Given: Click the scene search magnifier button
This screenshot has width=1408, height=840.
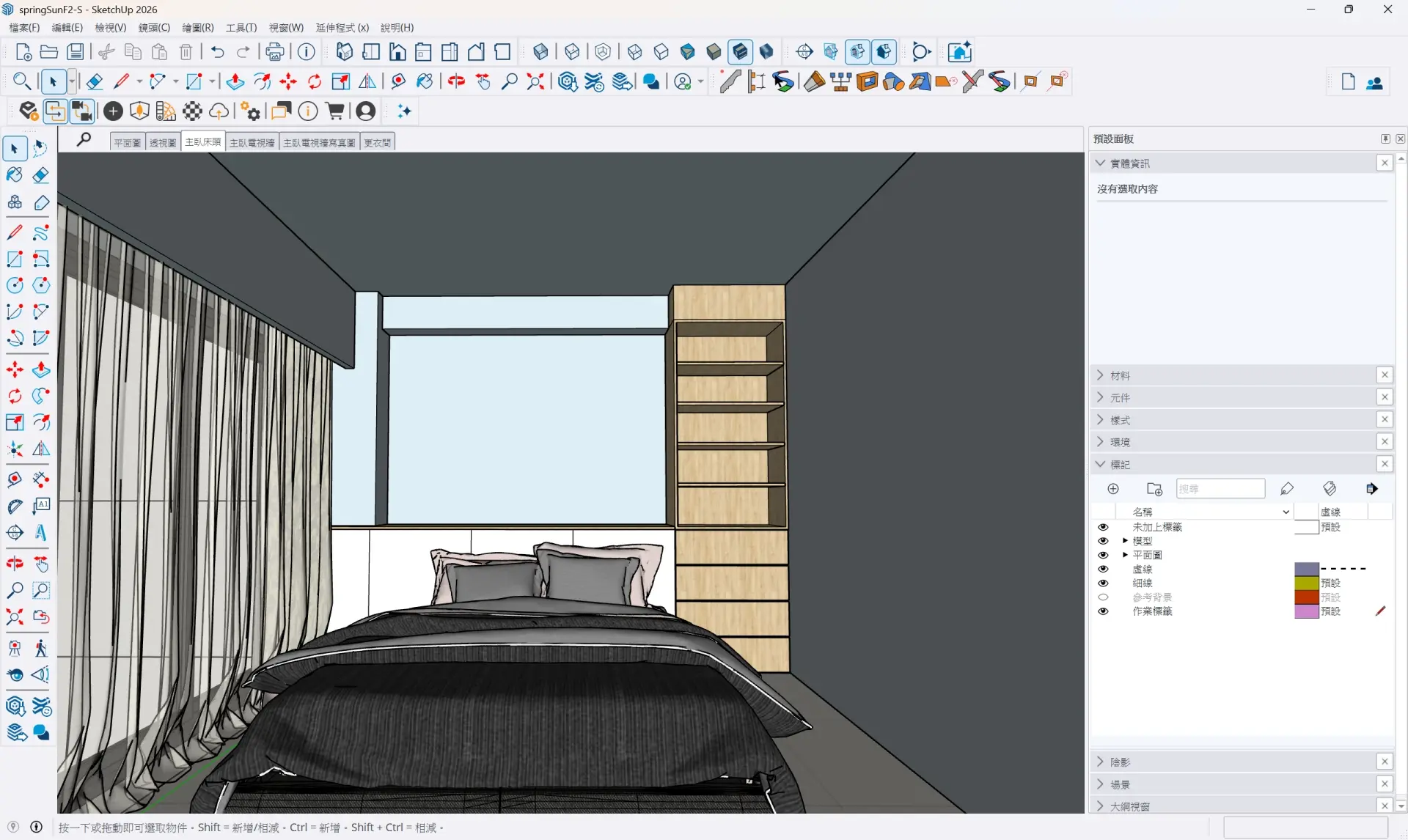Looking at the screenshot, I should tap(84, 139).
